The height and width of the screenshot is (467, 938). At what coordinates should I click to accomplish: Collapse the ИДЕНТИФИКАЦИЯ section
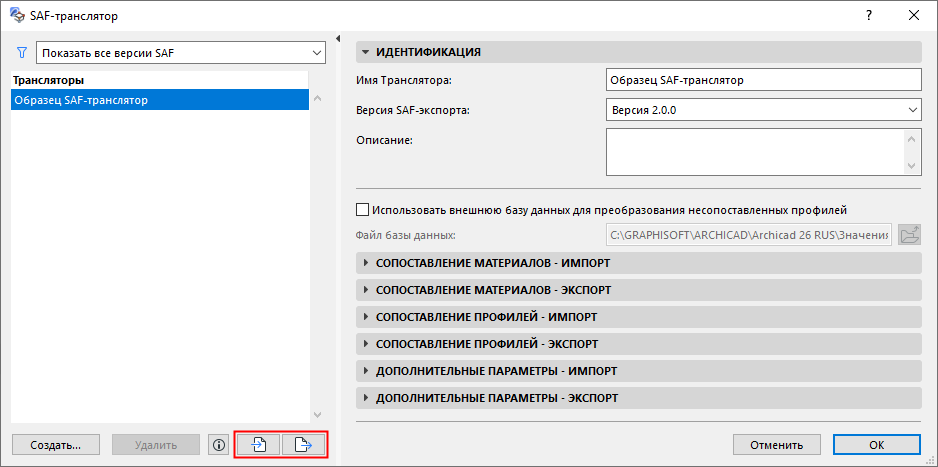click(x=365, y=52)
